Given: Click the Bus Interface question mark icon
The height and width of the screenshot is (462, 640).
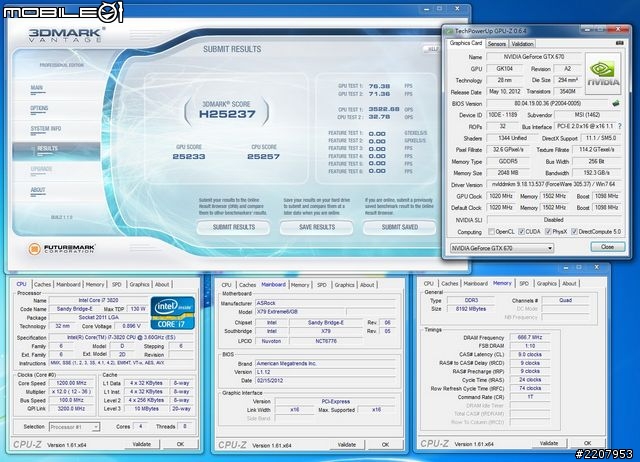Looking at the screenshot, I should (x=620, y=127).
